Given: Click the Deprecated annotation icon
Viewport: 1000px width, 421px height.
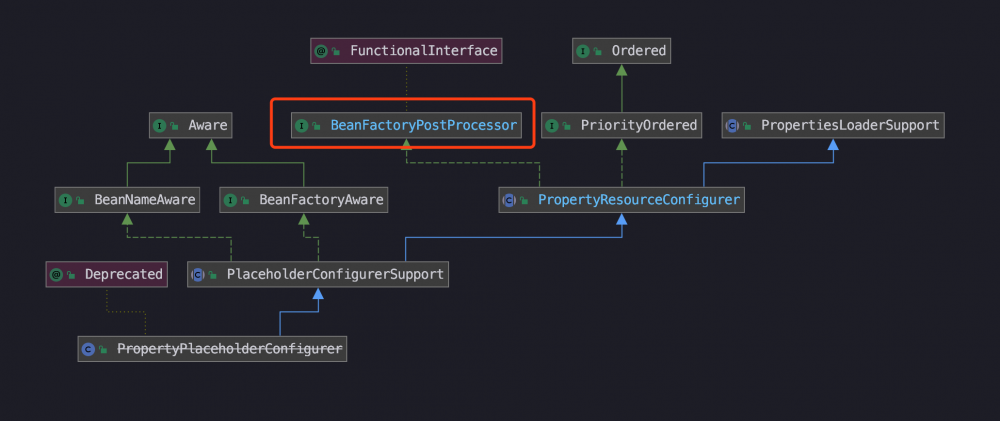Looking at the screenshot, I should pyautogui.click(x=57, y=274).
